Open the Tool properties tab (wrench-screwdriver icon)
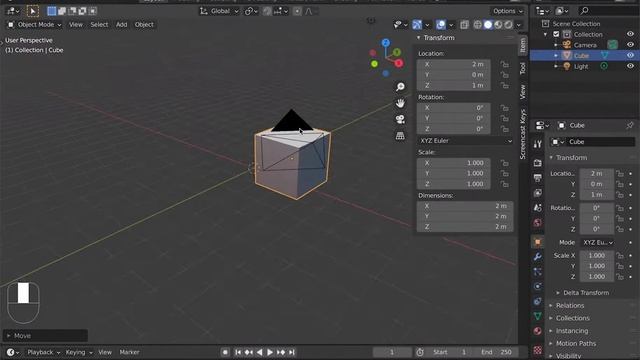The image size is (640, 360). 538,144
